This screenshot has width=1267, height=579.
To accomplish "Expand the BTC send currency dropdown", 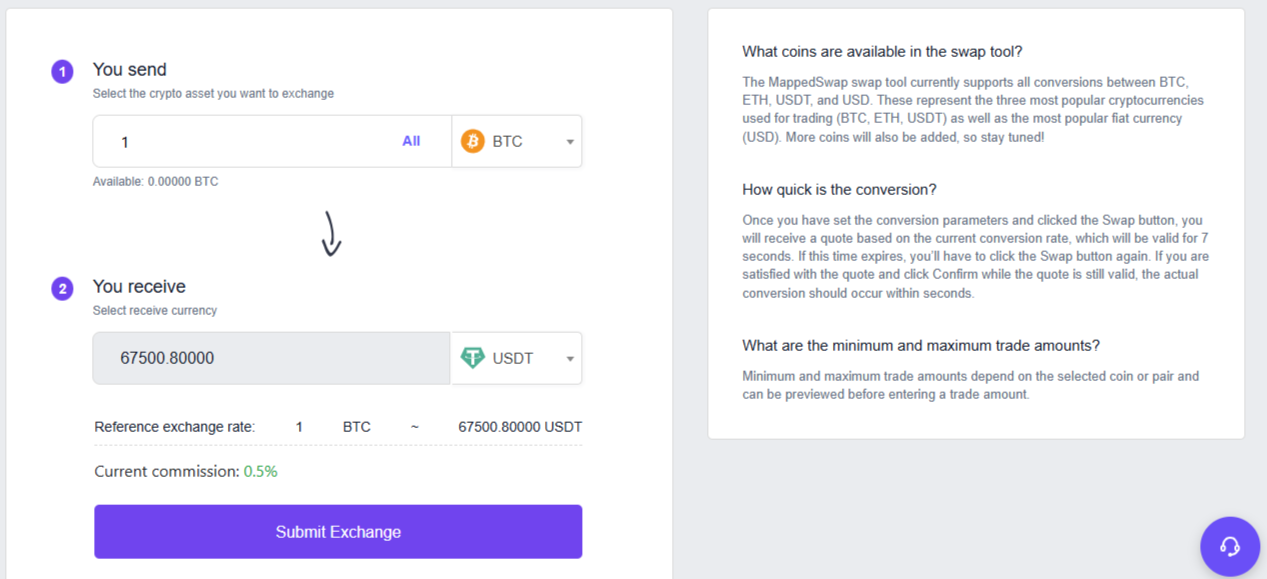I will (570, 142).
